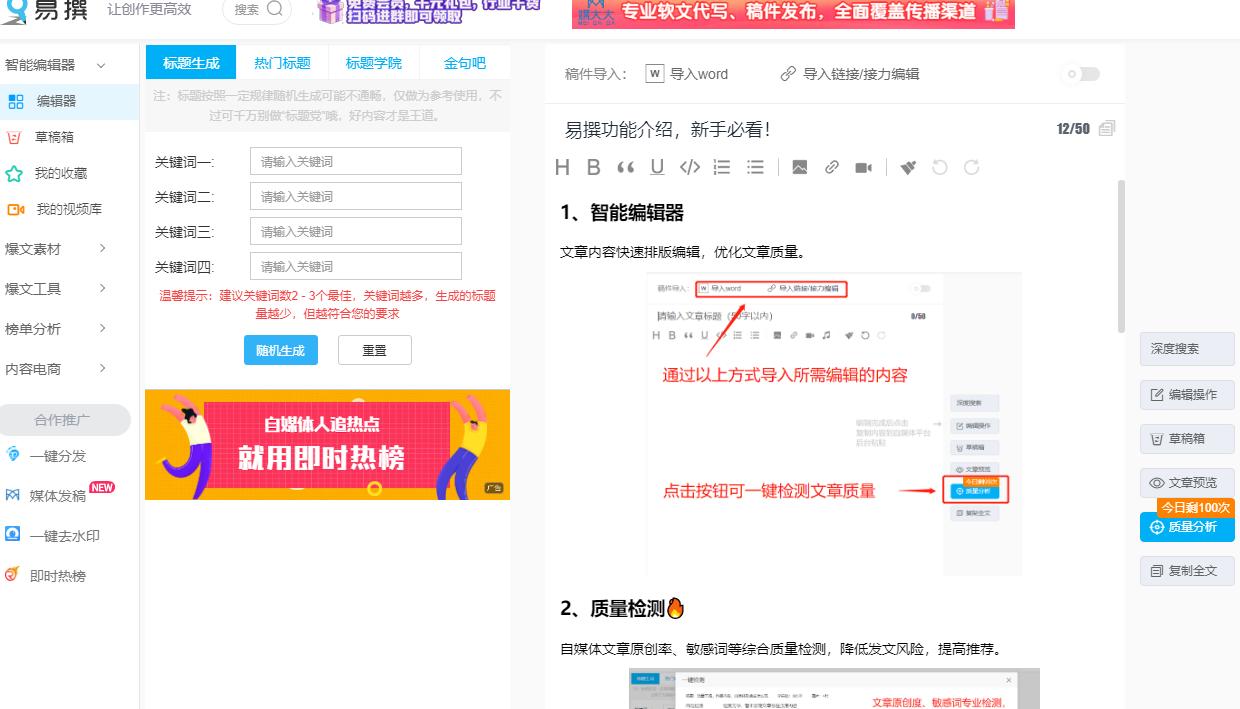The width and height of the screenshot is (1240, 709).
Task: Click the 关键词一 input field
Action: (x=355, y=161)
